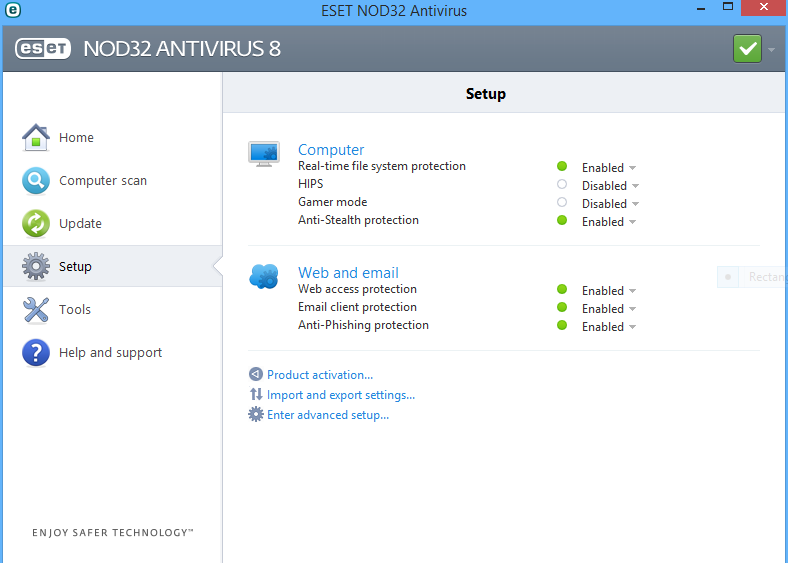Click the Product activation link
This screenshot has height=563, width=788.
point(320,374)
